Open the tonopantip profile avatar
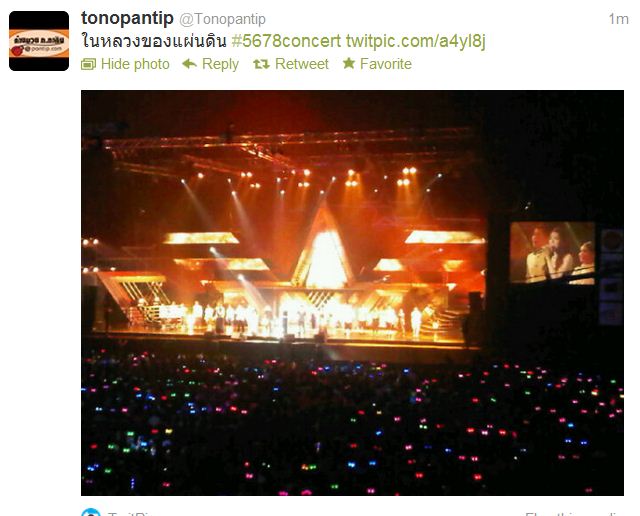Screen dimensions: 640x516 click(x=39, y=41)
